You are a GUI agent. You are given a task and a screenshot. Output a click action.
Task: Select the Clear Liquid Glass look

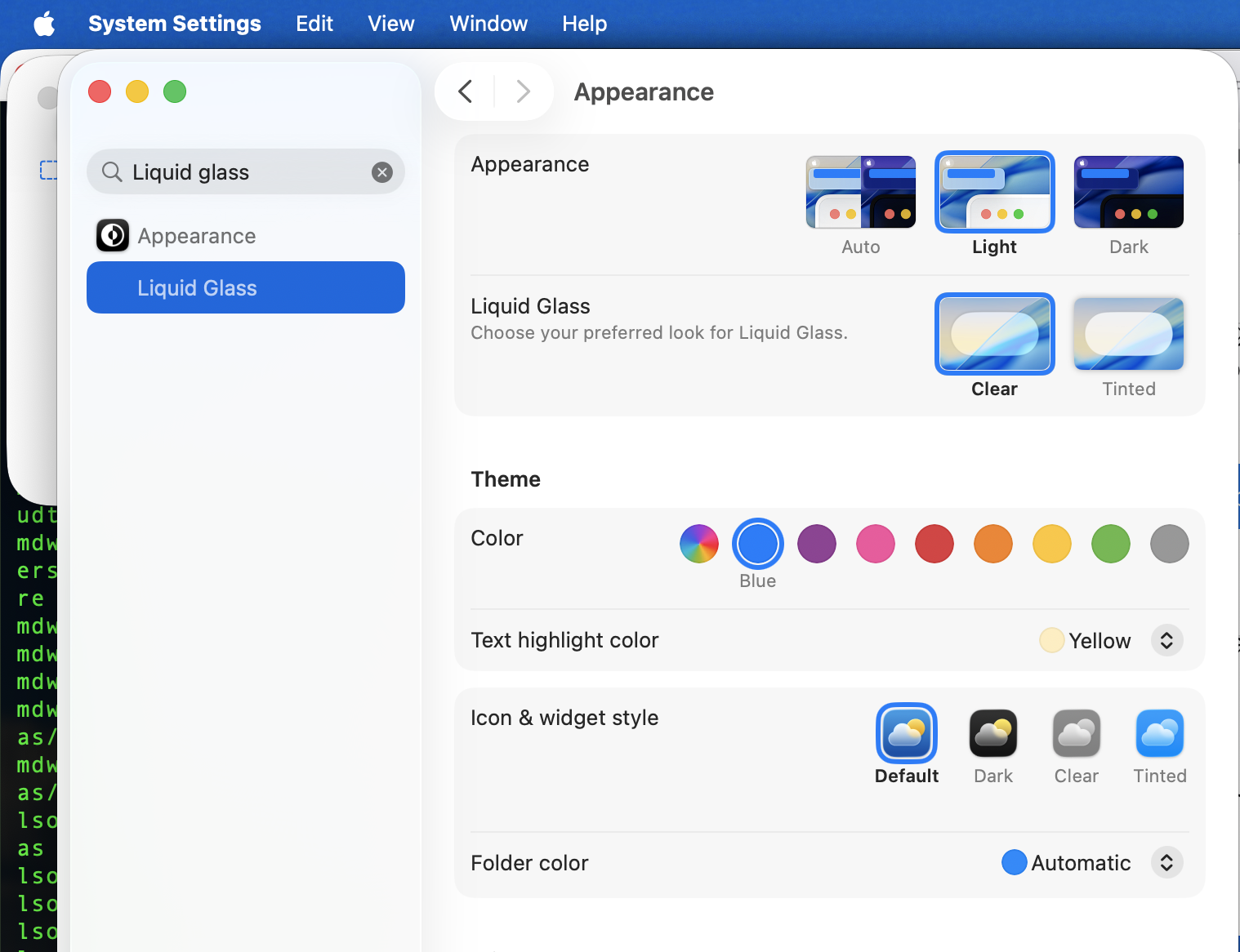pos(995,334)
